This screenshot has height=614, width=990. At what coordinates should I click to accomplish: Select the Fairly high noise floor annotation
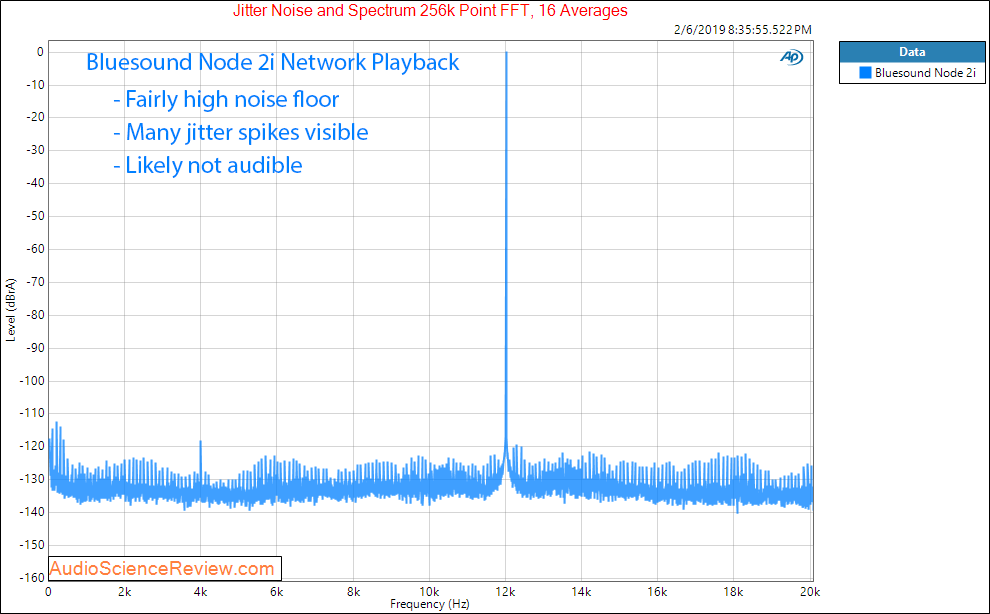pyautogui.click(x=226, y=99)
